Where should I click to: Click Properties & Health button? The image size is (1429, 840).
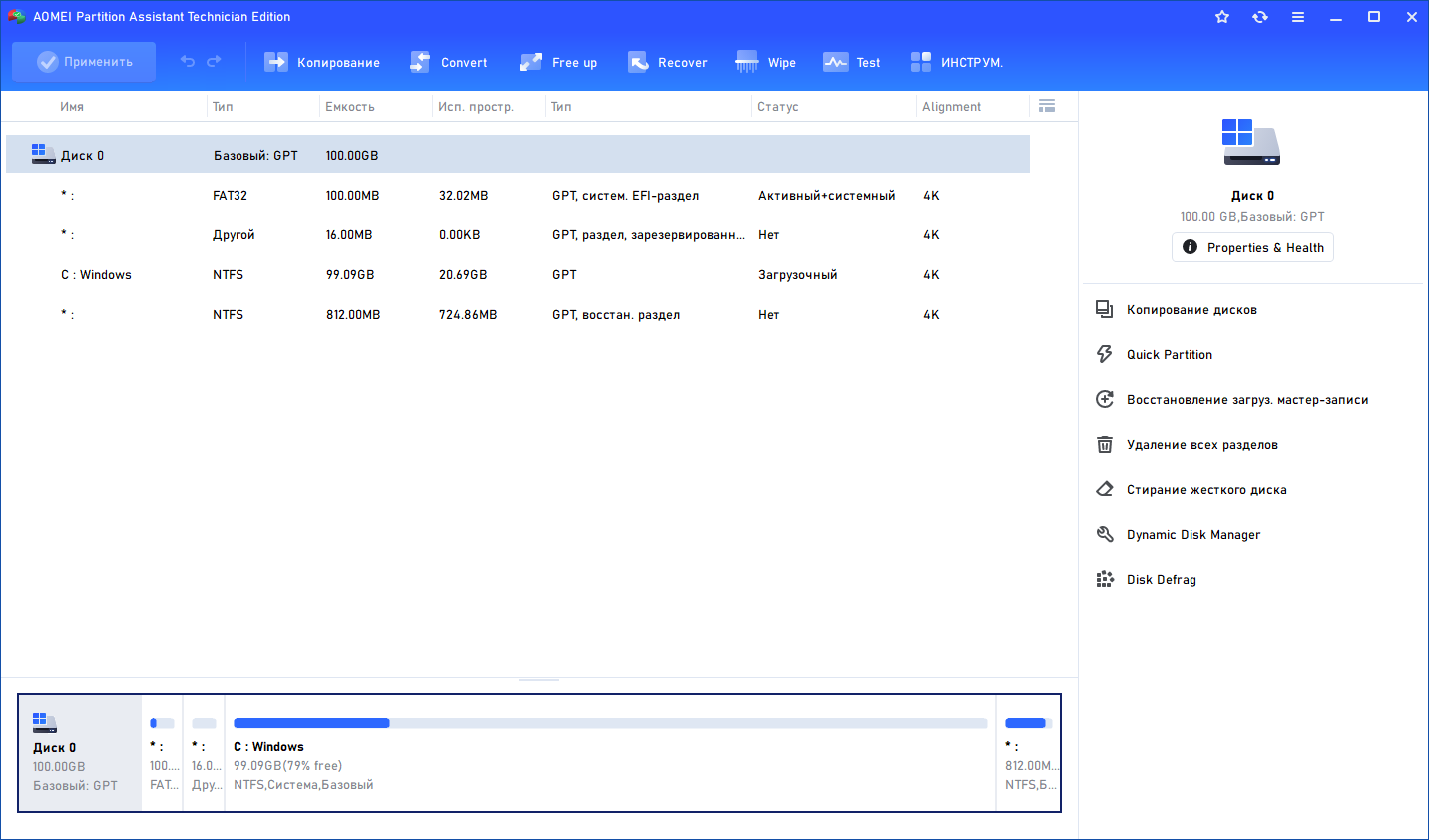pyautogui.click(x=1252, y=247)
